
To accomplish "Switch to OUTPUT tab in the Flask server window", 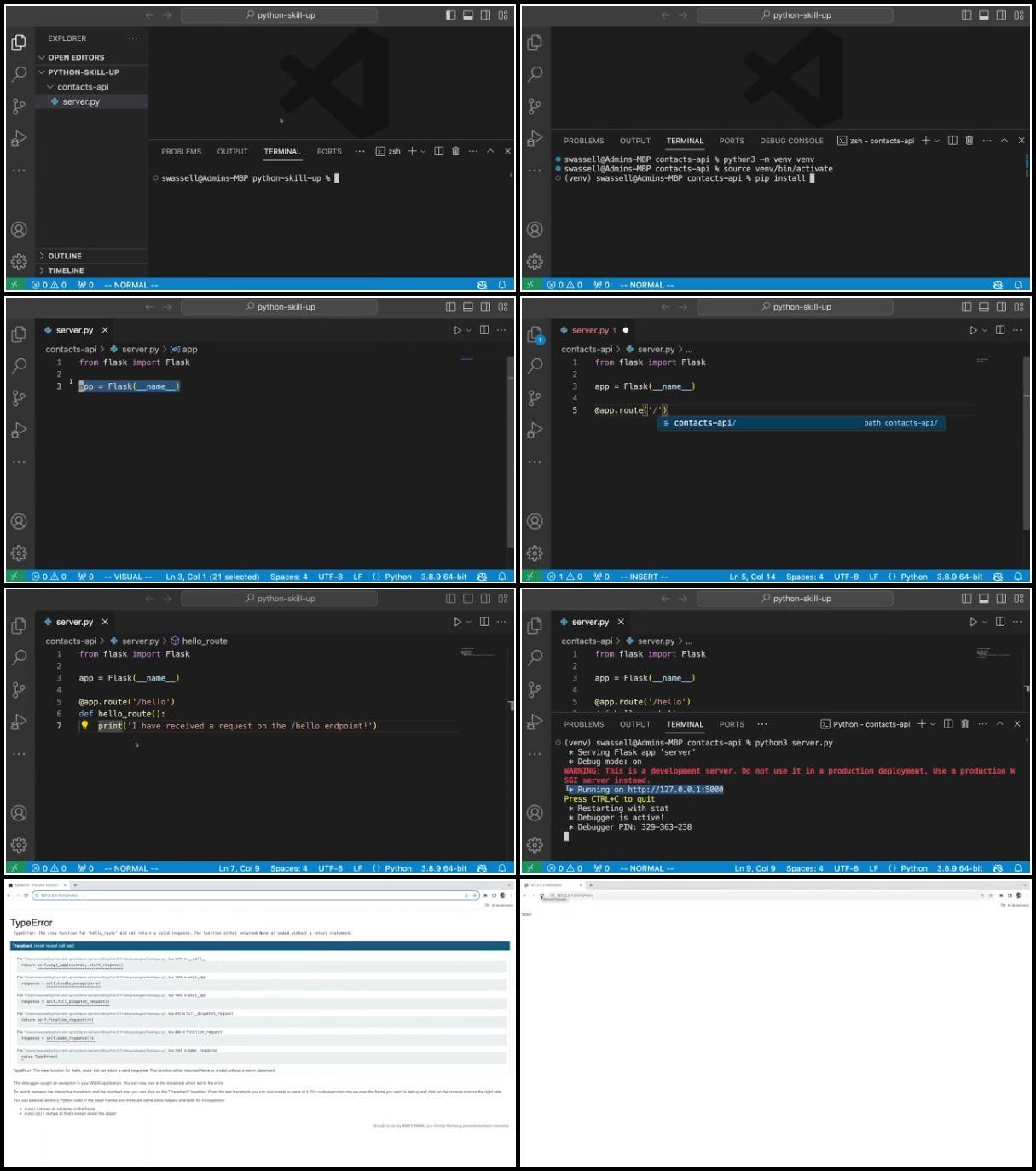I will click(x=634, y=725).
